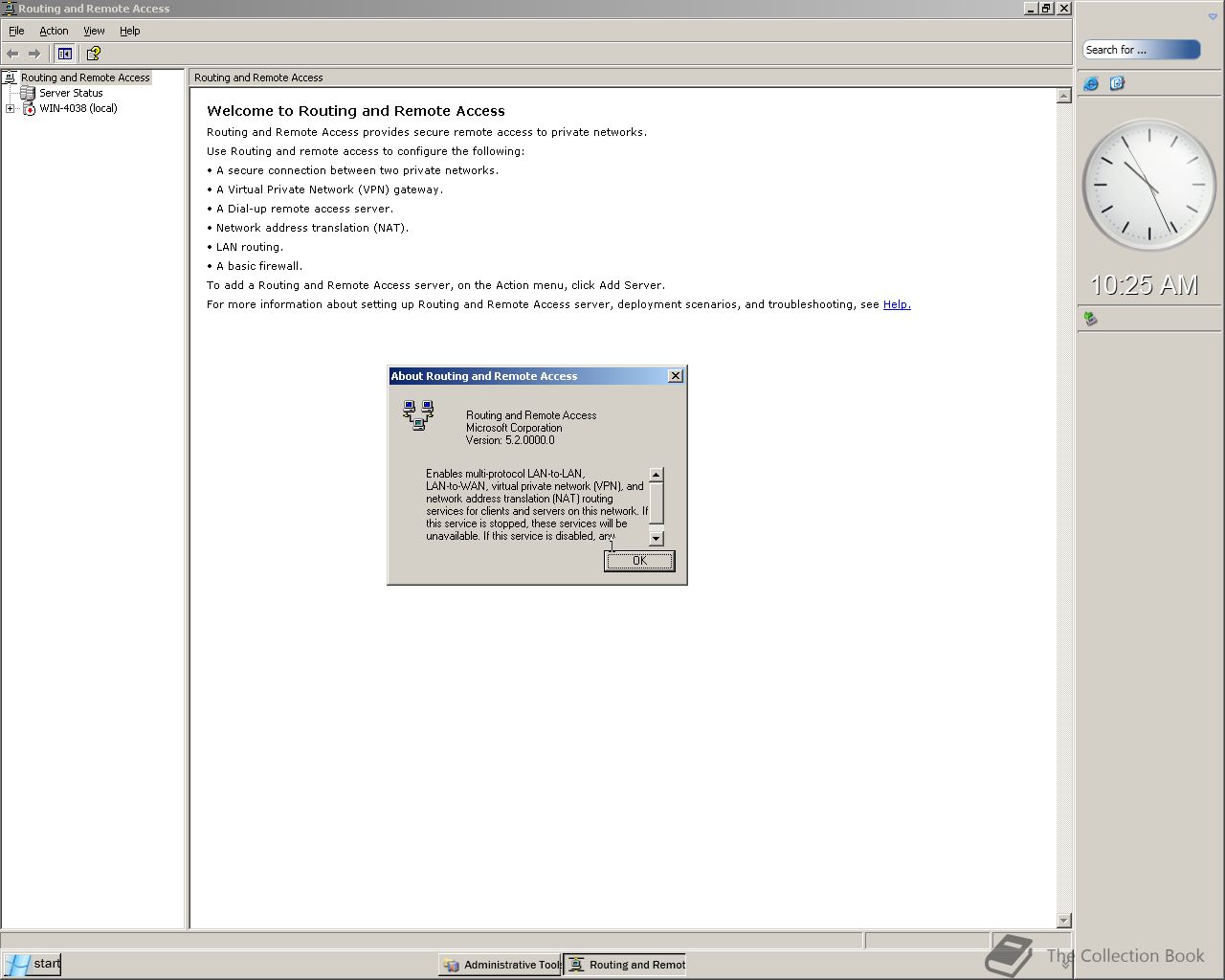The image size is (1225, 980).
Task: Open the sidebar options dropdown arrow
Action: tap(1213, 16)
